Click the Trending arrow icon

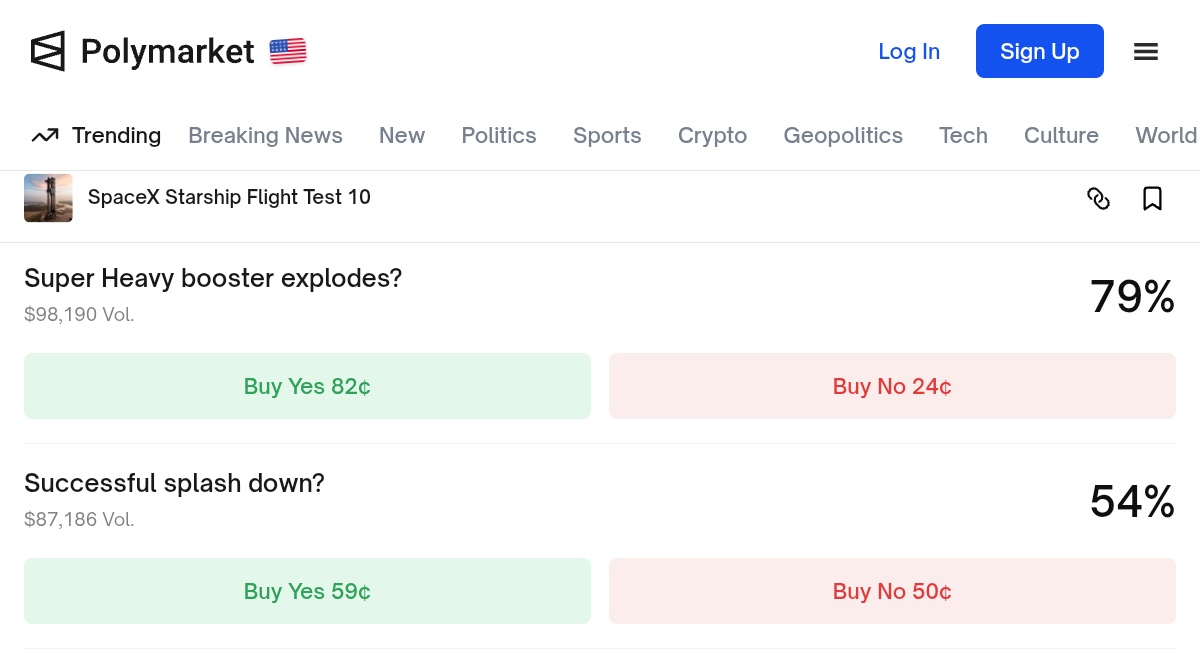click(x=44, y=135)
